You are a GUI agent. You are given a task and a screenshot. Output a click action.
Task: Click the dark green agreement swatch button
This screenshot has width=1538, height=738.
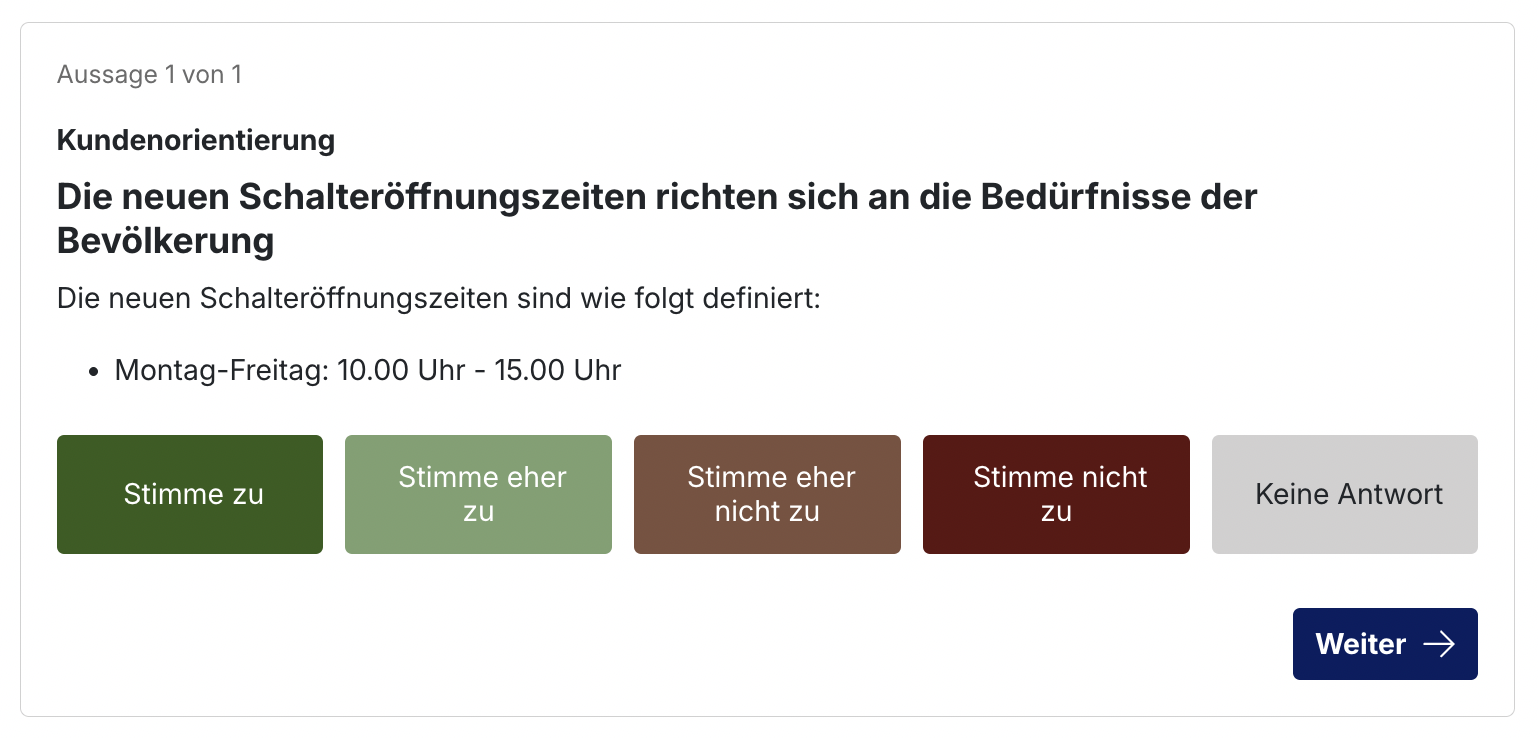click(190, 494)
